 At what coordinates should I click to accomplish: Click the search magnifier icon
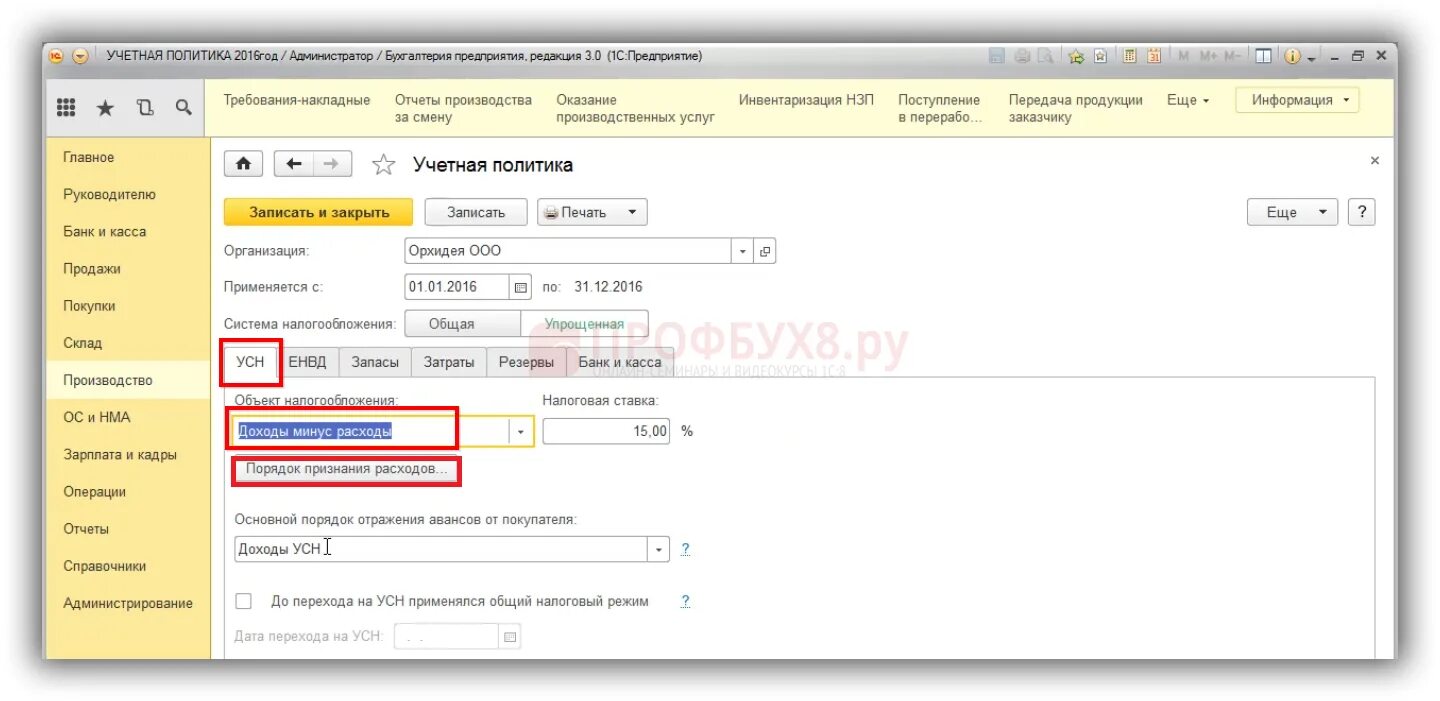coord(183,107)
